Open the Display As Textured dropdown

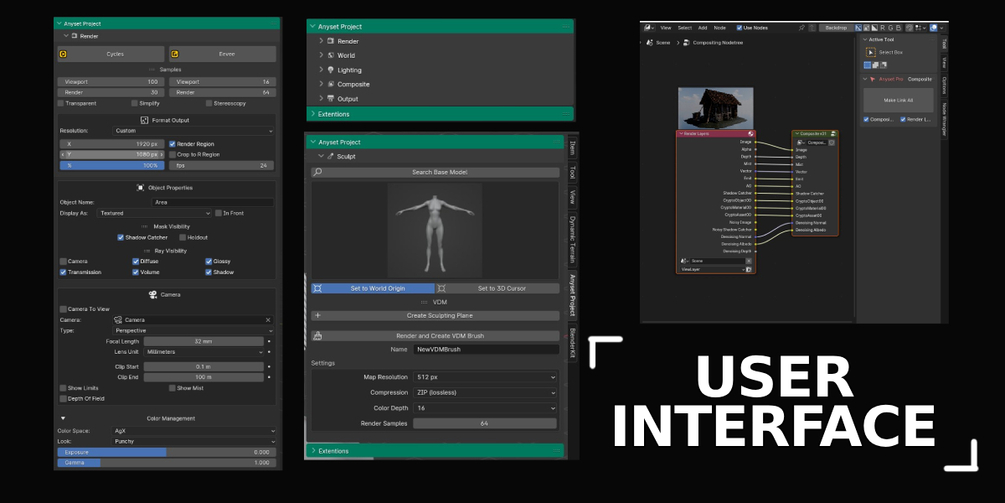(154, 213)
